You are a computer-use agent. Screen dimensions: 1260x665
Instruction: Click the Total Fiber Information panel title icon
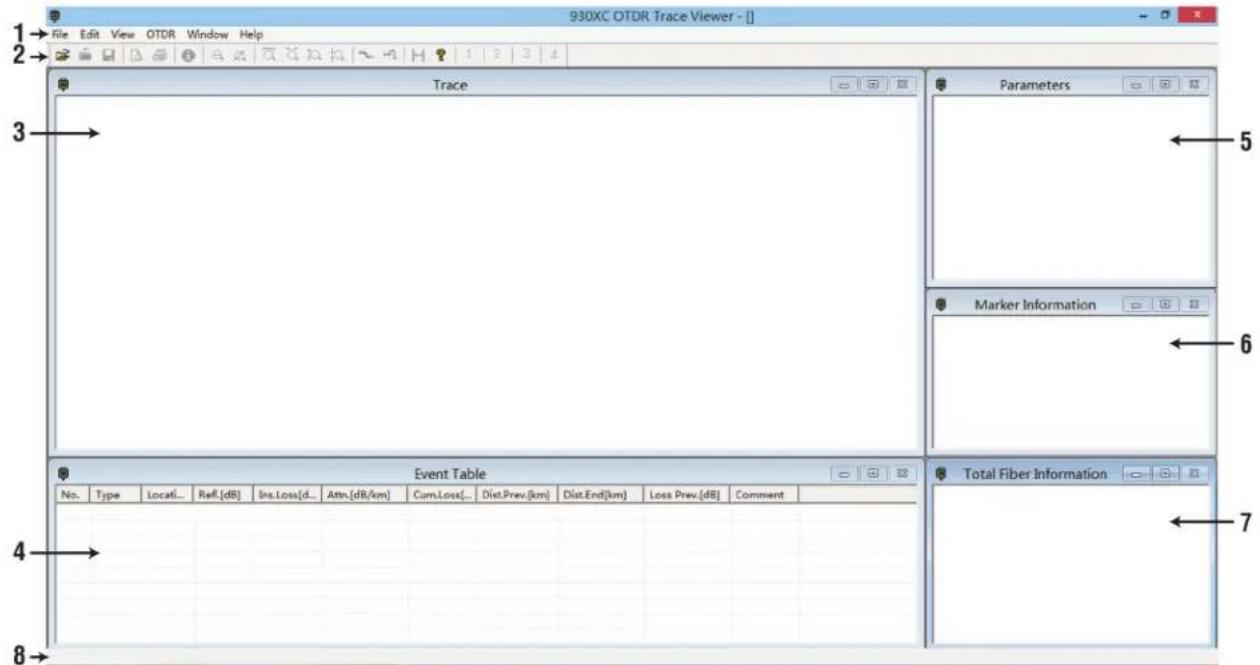[x=940, y=472]
